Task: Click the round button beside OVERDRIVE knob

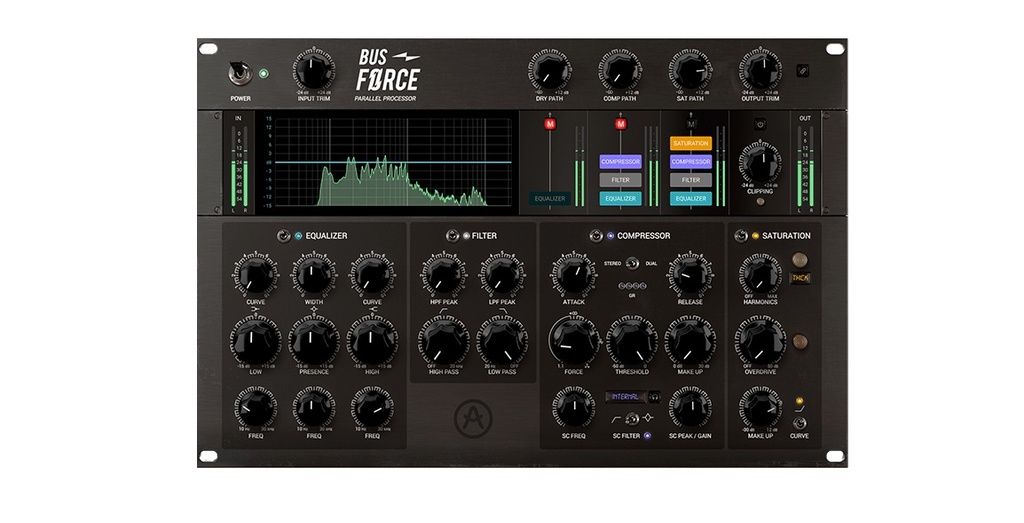Action: click(x=799, y=341)
